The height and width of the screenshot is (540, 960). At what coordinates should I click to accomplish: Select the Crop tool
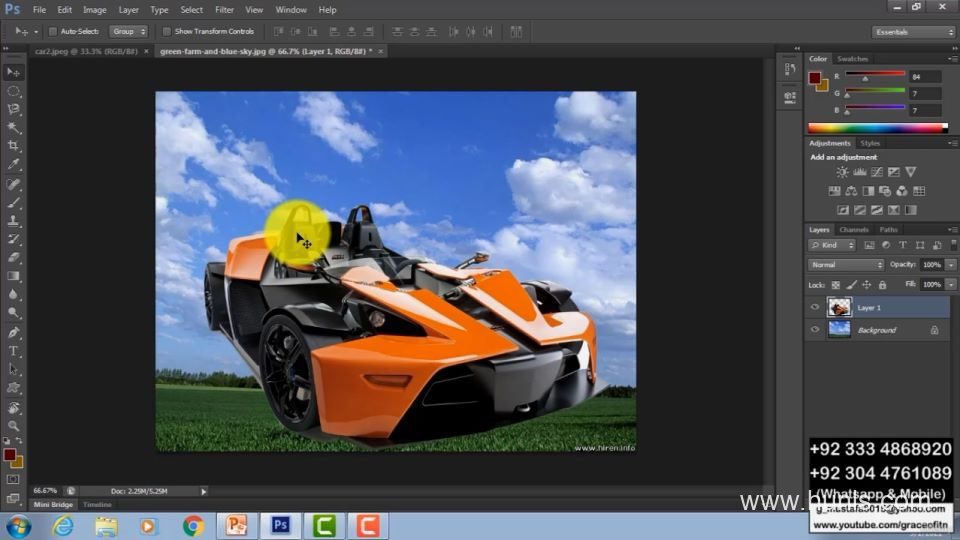(13, 146)
